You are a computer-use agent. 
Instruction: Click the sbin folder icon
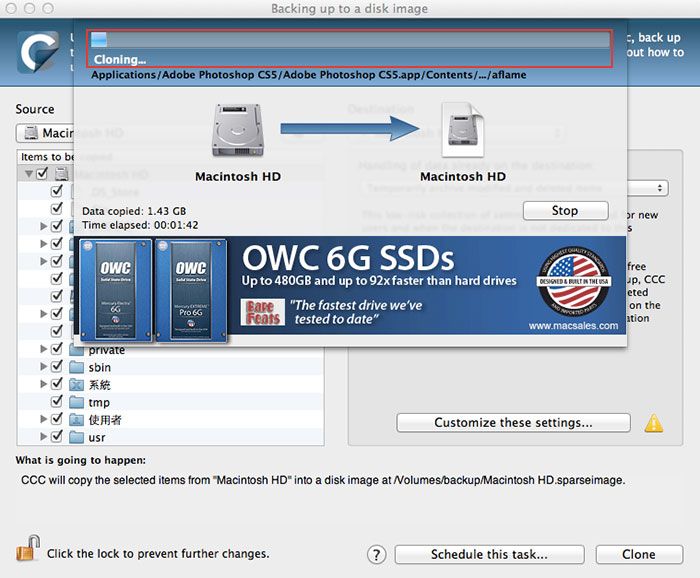click(76, 367)
